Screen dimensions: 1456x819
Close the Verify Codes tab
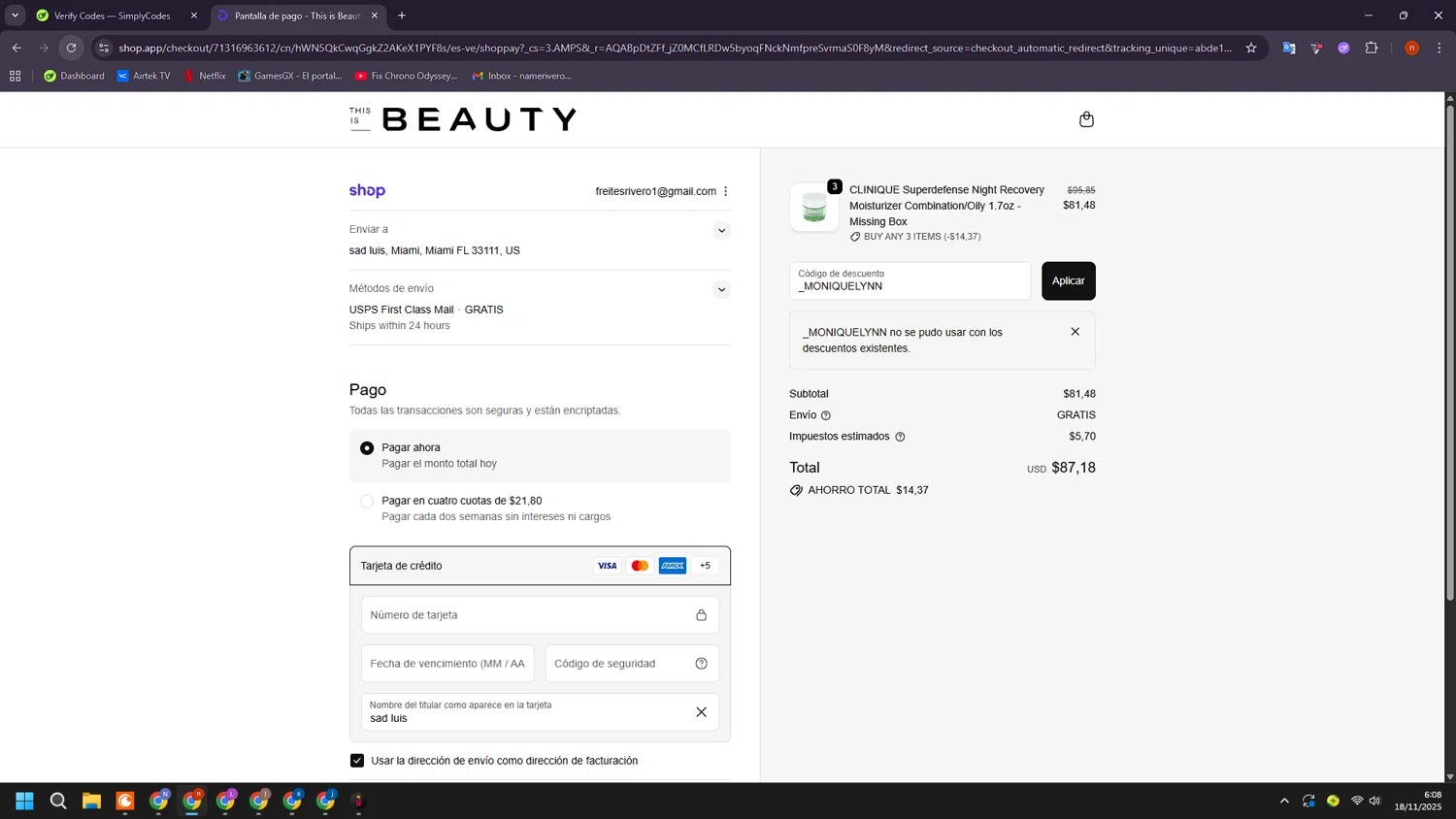pyautogui.click(x=194, y=16)
